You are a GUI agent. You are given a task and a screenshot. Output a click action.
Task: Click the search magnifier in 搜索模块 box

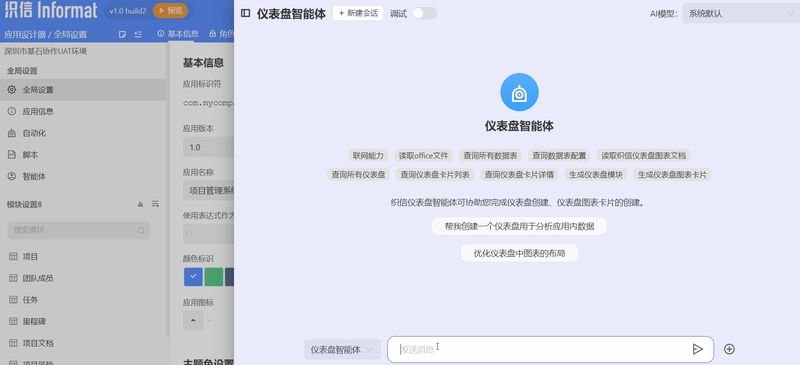[x=141, y=230]
